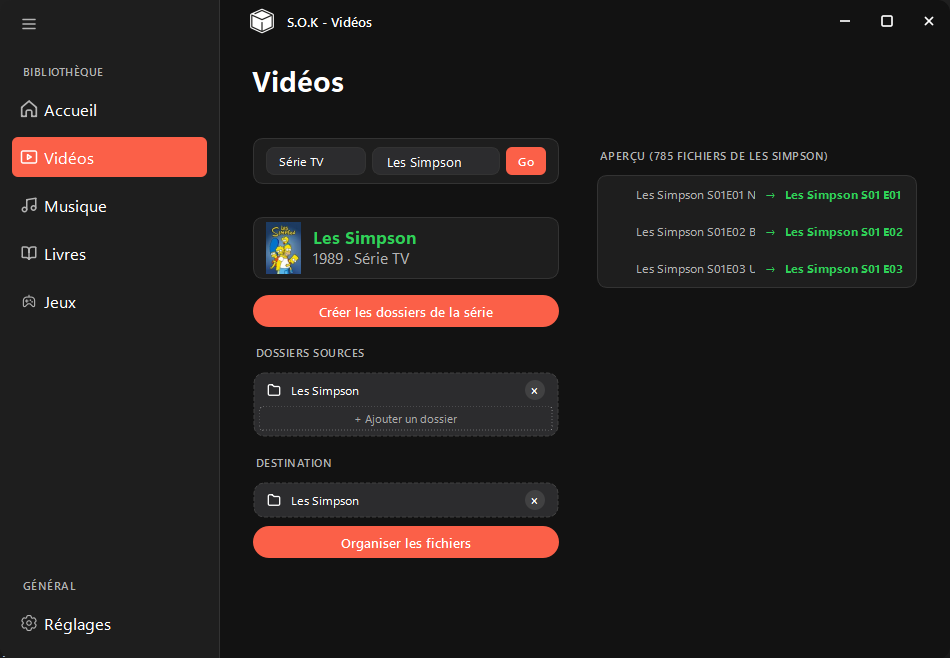This screenshot has width=950, height=658.
Task: Open the Jeux section
Action: tap(110, 302)
